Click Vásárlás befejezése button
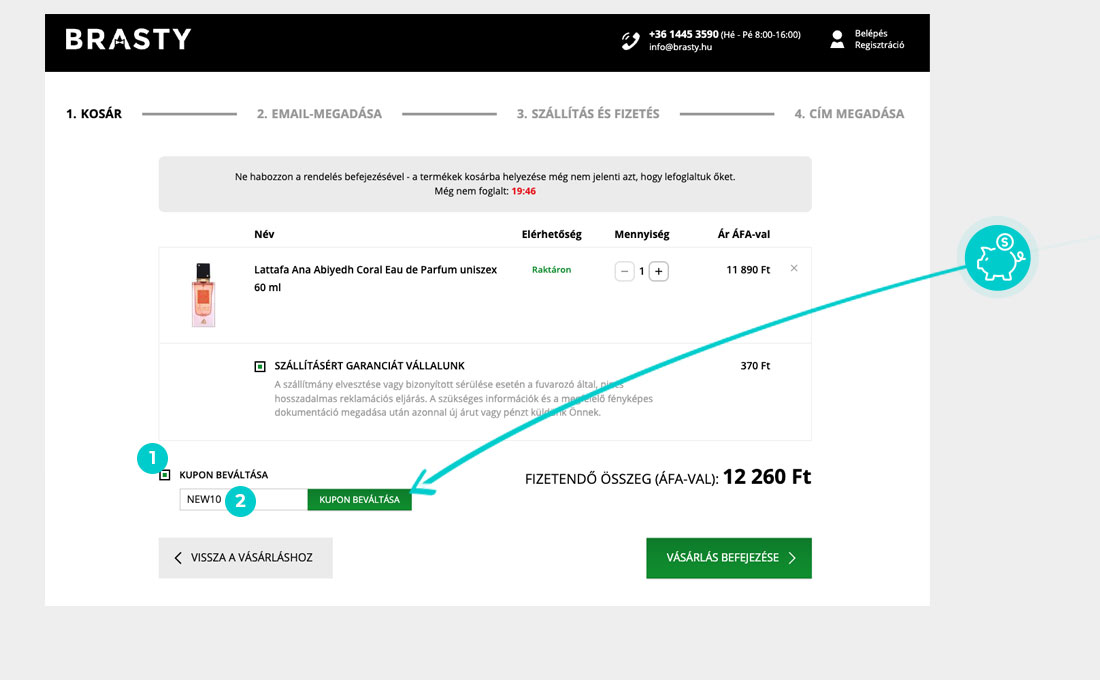Viewport: 1100px width, 680px height. pyautogui.click(x=728, y=558)
